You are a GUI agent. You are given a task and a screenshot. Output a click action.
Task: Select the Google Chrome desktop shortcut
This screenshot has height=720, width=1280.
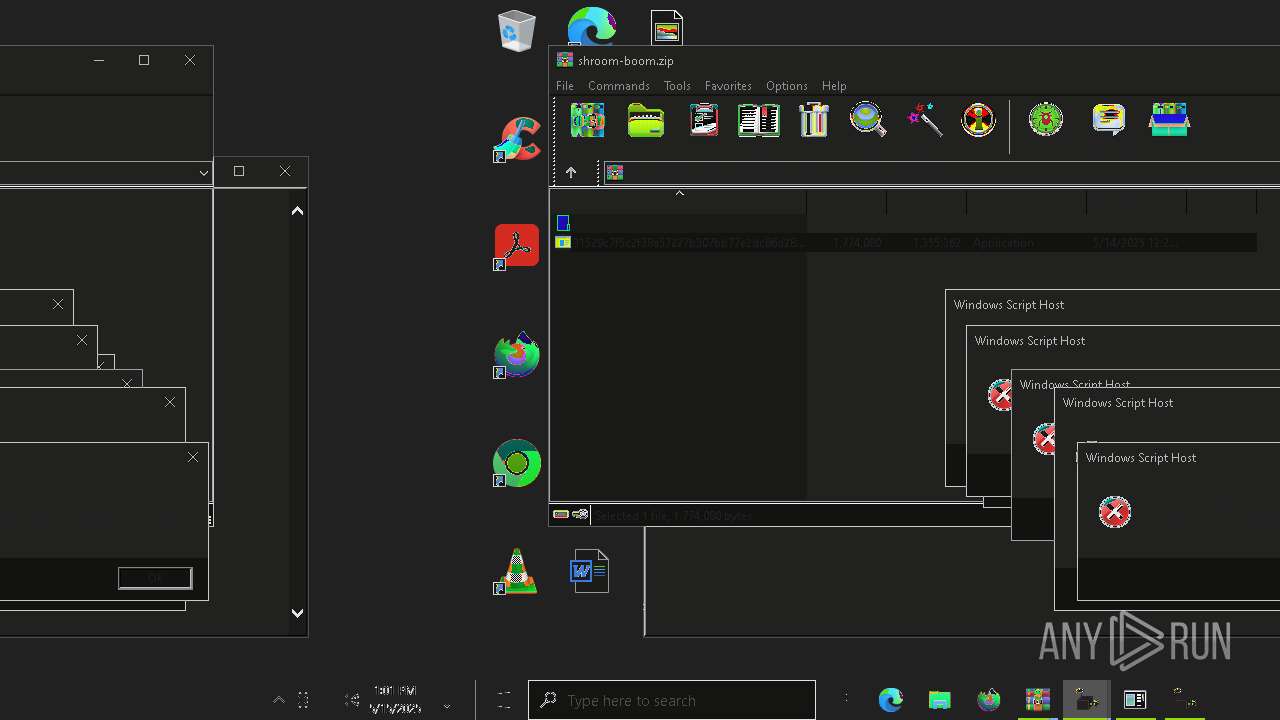(517, 463)
